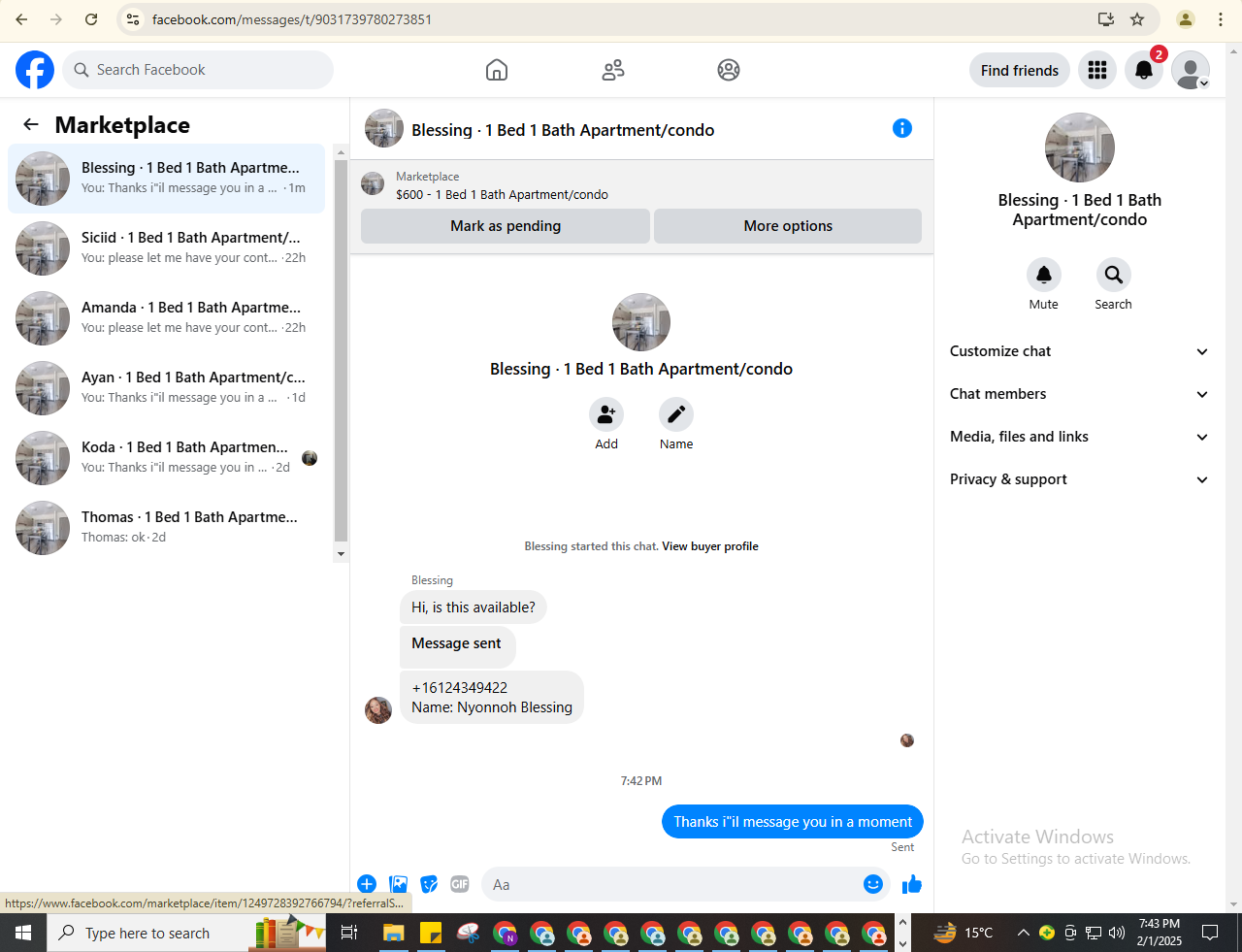The image size is (1242, 952).
Task: Open the account profile picture menu
Action: (x=1191, y=70)
